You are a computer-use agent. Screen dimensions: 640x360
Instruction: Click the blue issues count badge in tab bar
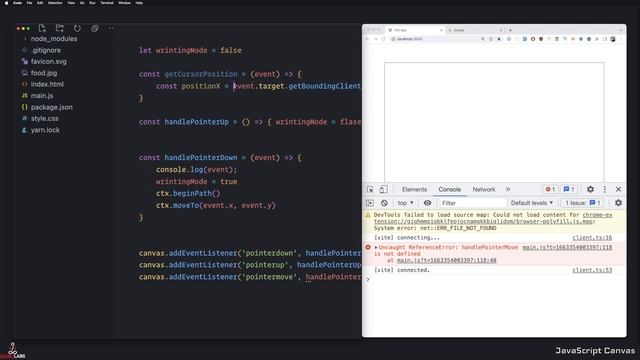569,189
